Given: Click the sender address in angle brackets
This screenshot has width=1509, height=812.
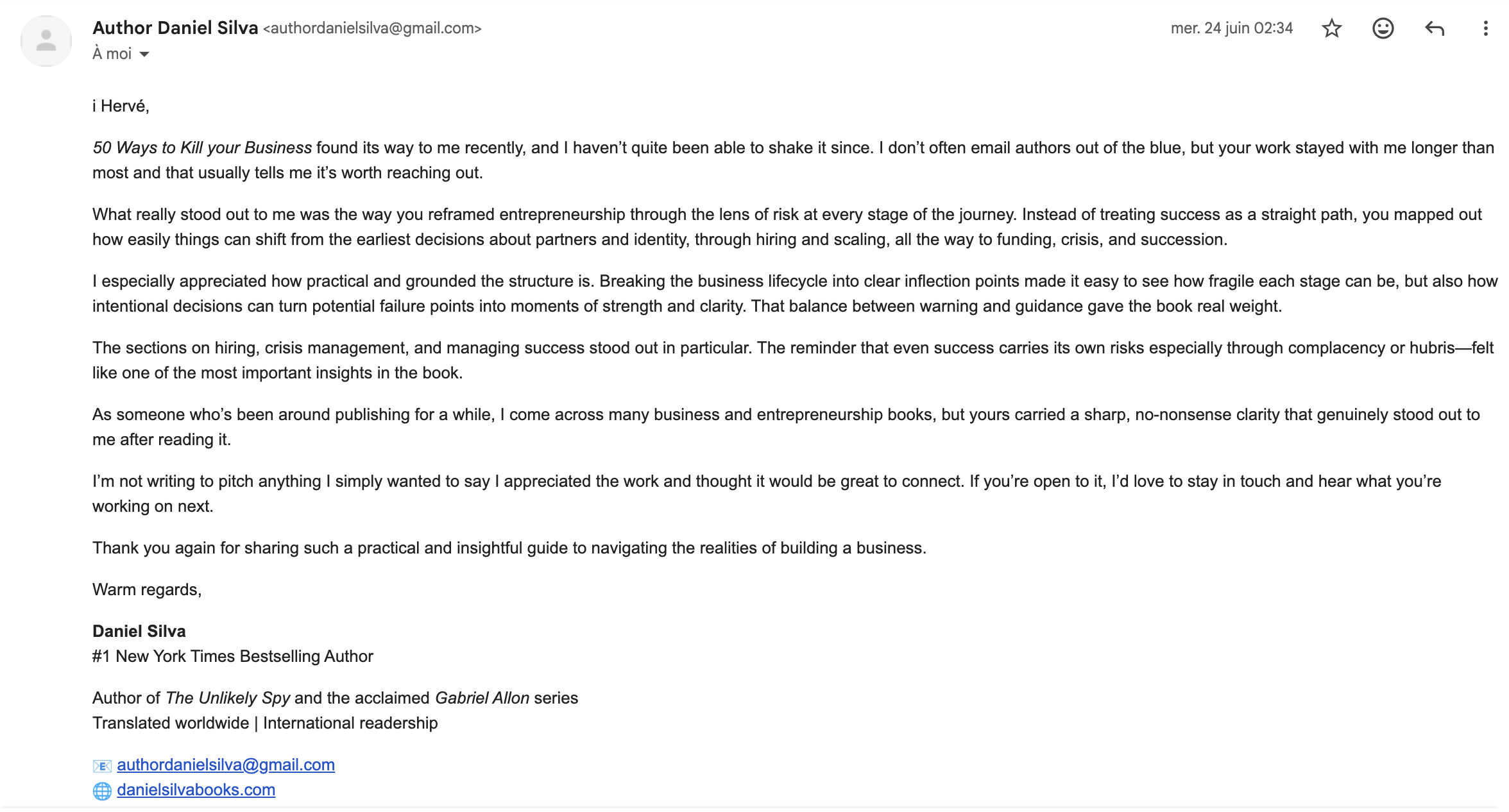Looking at the screenshot, I should (x=372, y=28).
